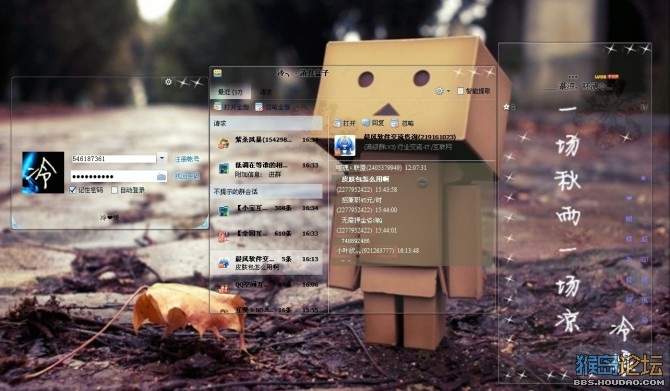The image size is (670, 391).
Task: Click 回复 reply button in preview pane
Action: pos(373,123)
